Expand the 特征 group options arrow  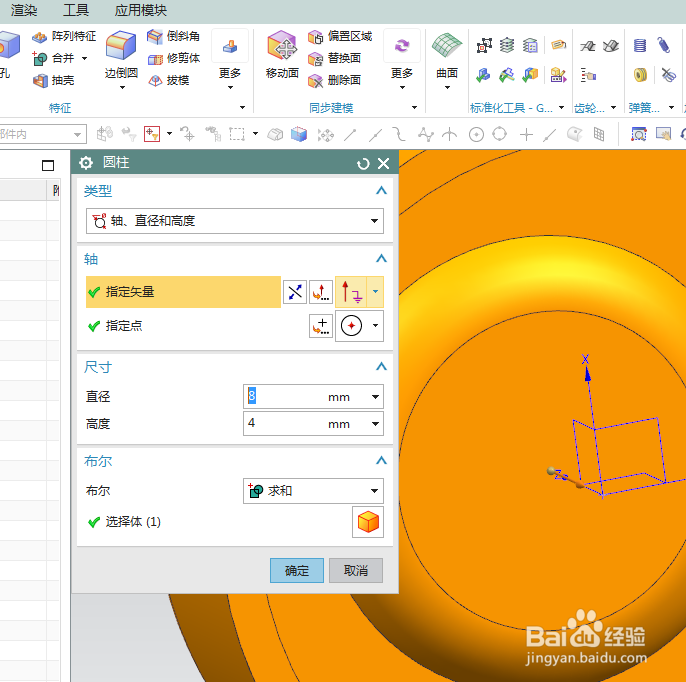(242, 107)
